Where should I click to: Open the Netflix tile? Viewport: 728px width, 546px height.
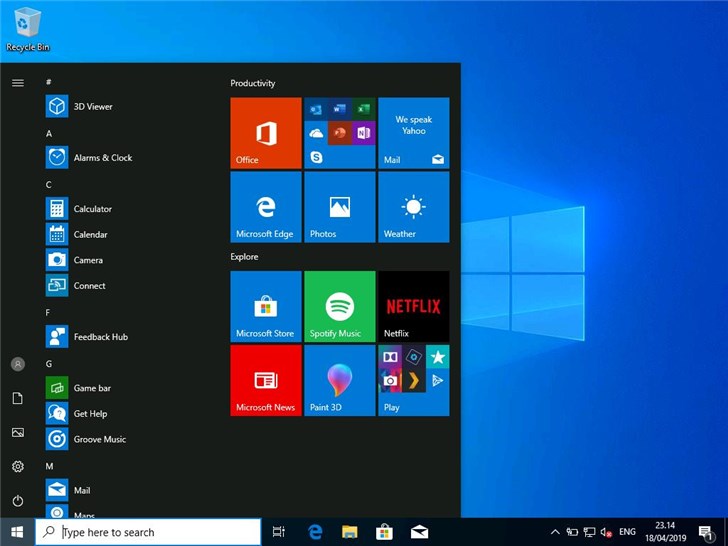pos(413,306)
